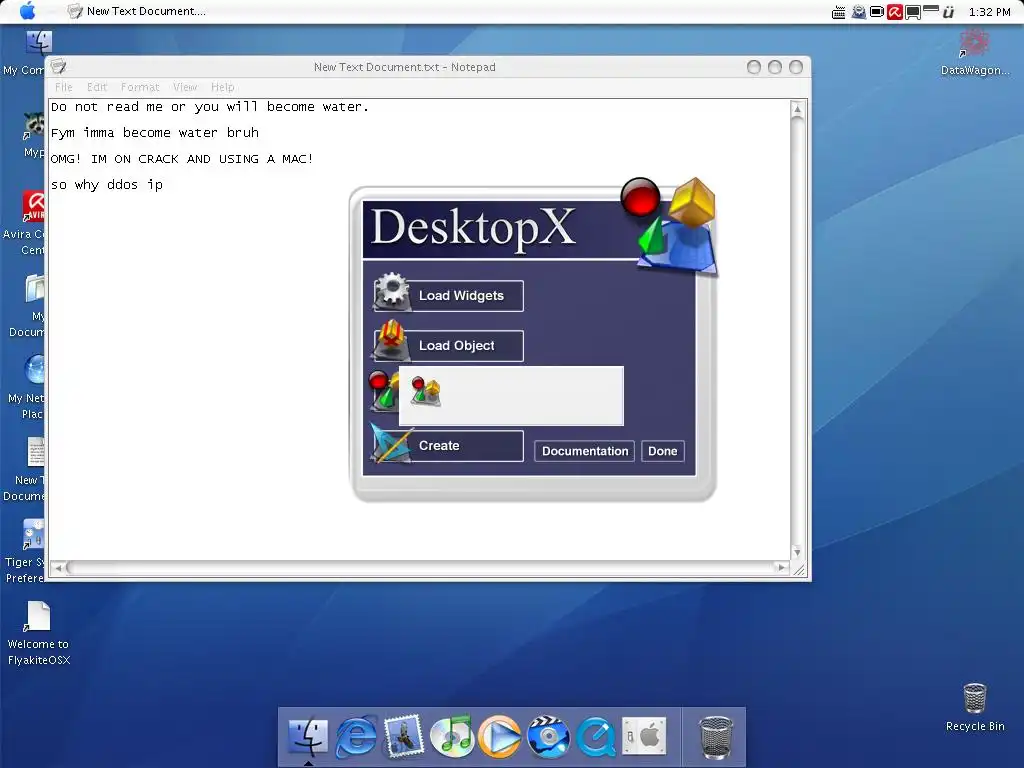The height and width of the screenshot is (768, 1024).
Task: Click the New Text Document taskbar item
Action: (137, 11)
